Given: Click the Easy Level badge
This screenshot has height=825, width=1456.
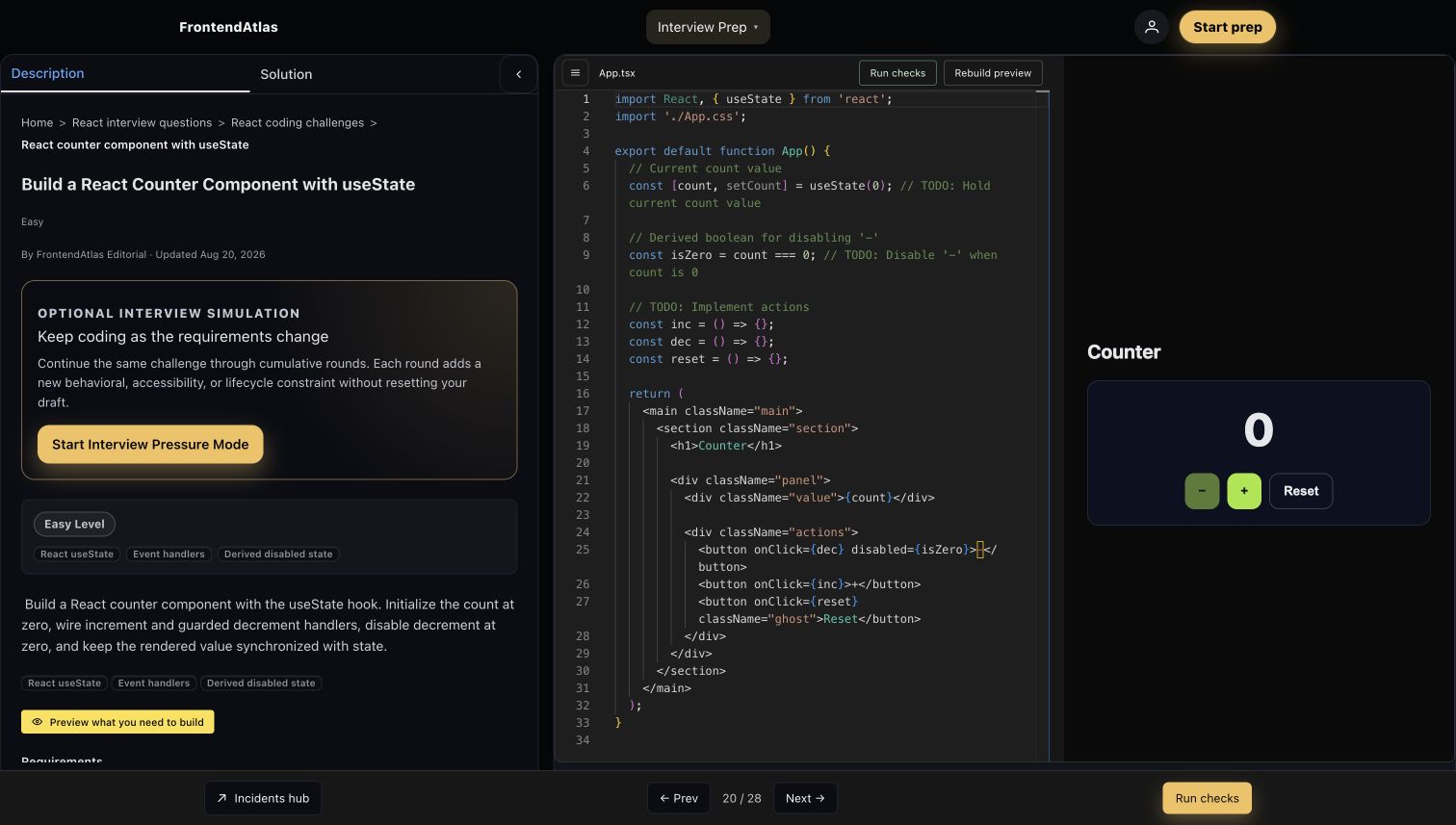Looking at the screenshot, I should click(x=74, y=524).
